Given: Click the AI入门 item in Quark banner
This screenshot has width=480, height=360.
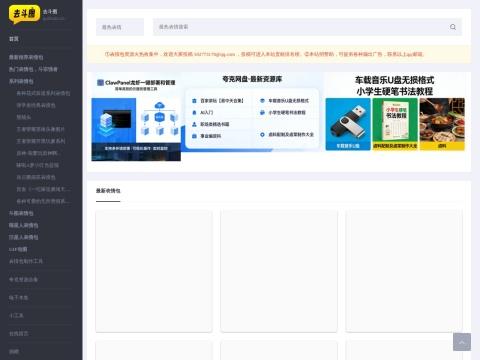Looking at the screenshot, I should (x=207, y=113).
